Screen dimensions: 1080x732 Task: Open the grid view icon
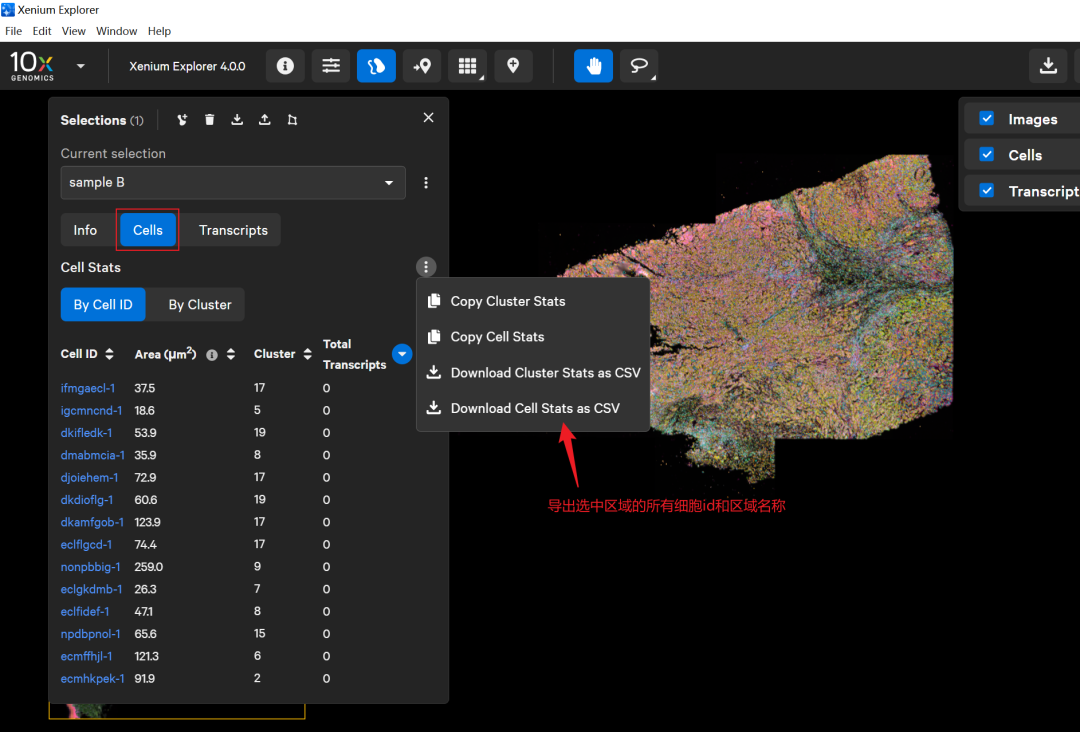[467, 66]
